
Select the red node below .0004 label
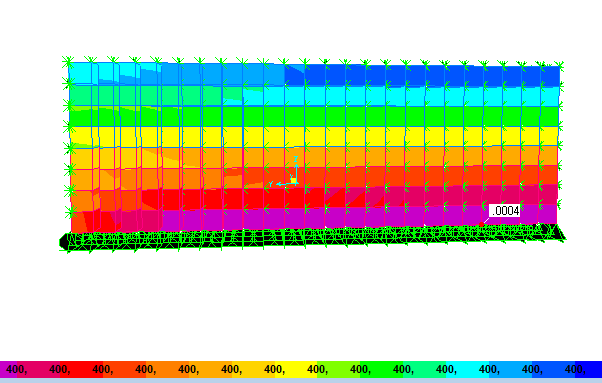tap(481, 225)
